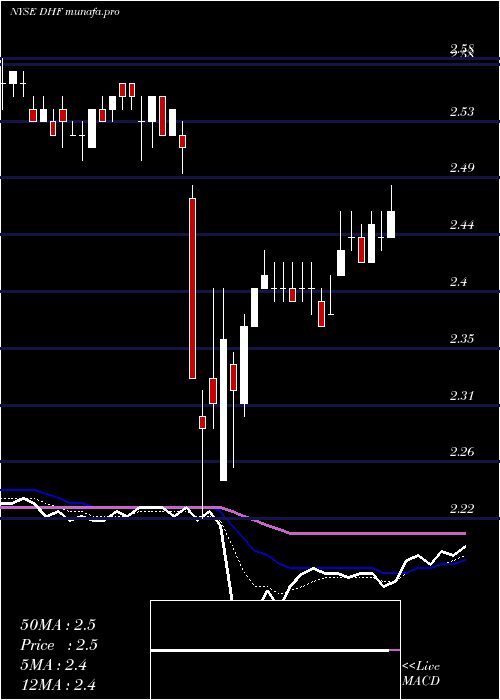Viewport: 500px width, 700px height.
Task: Click the 12MA : 2.4 readout
Action: pyautogui.click(x=58, y=684)
